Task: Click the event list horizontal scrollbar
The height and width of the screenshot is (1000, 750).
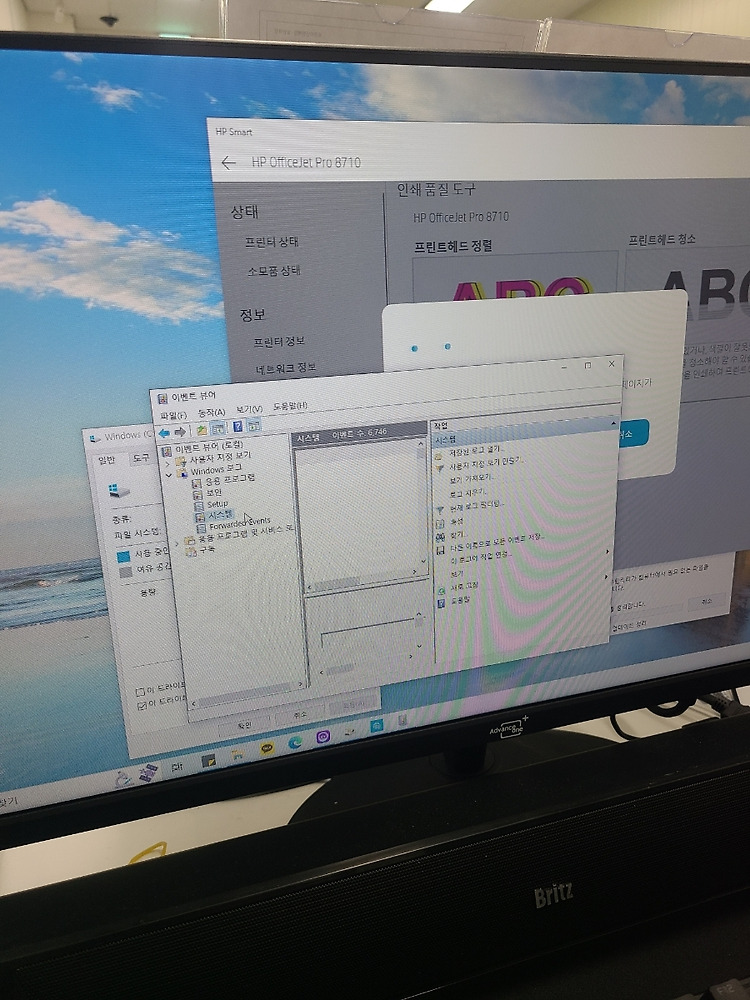Action: pyautogui.click(x=362, y=581)
